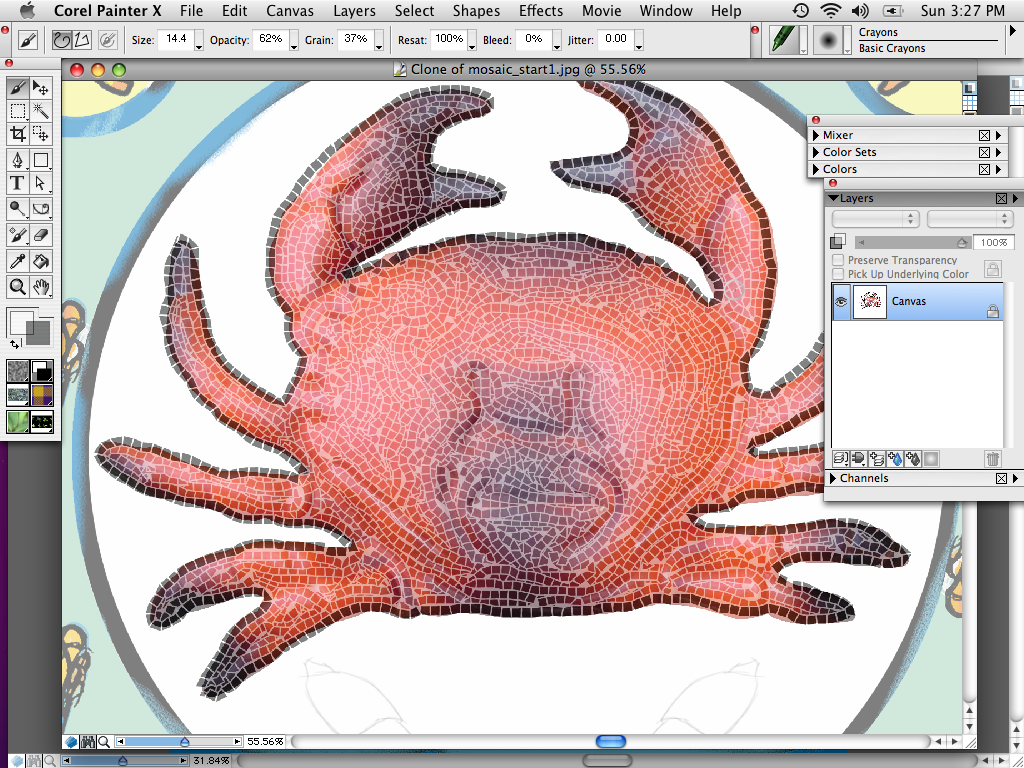Click the brush Size value field
This screenshot has height=768, width=1024.
point(175,40)
